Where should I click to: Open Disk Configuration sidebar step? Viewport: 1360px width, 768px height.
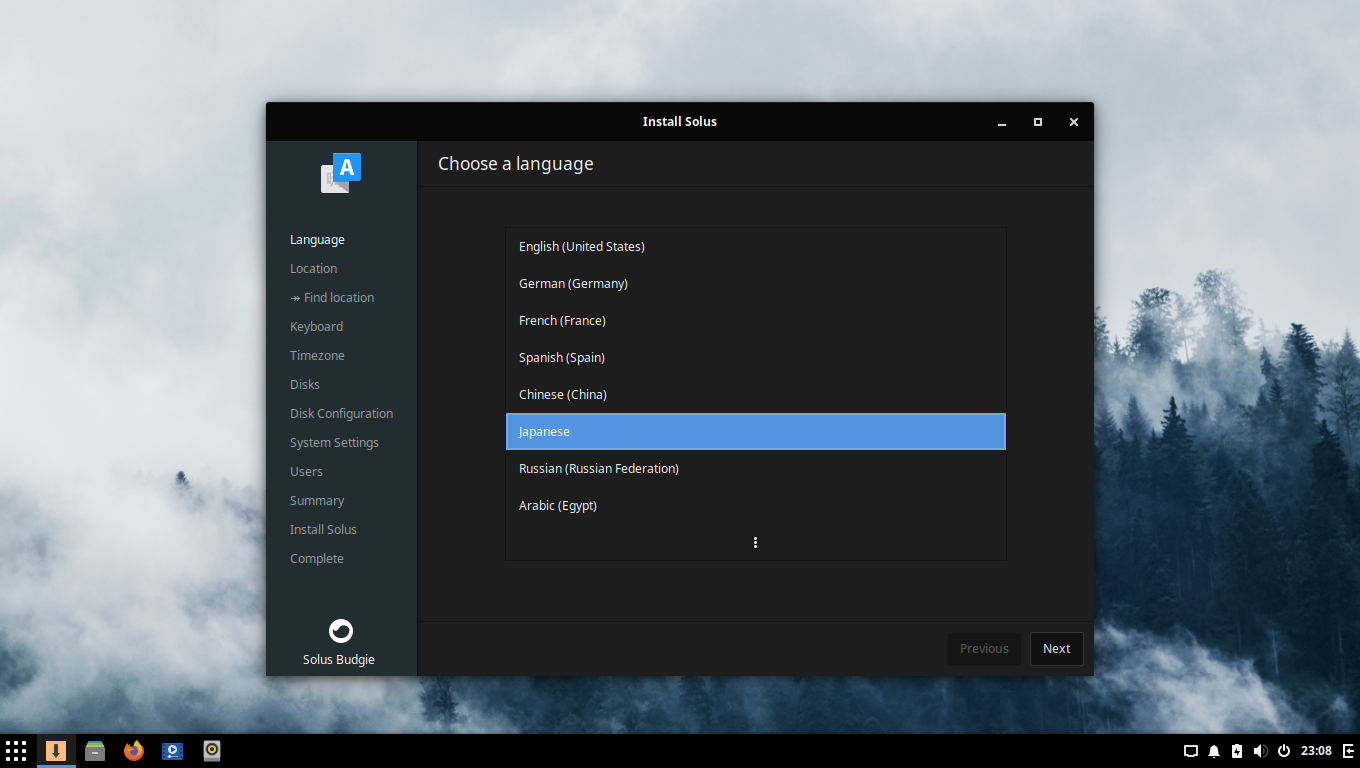click(x=341, y=414)
